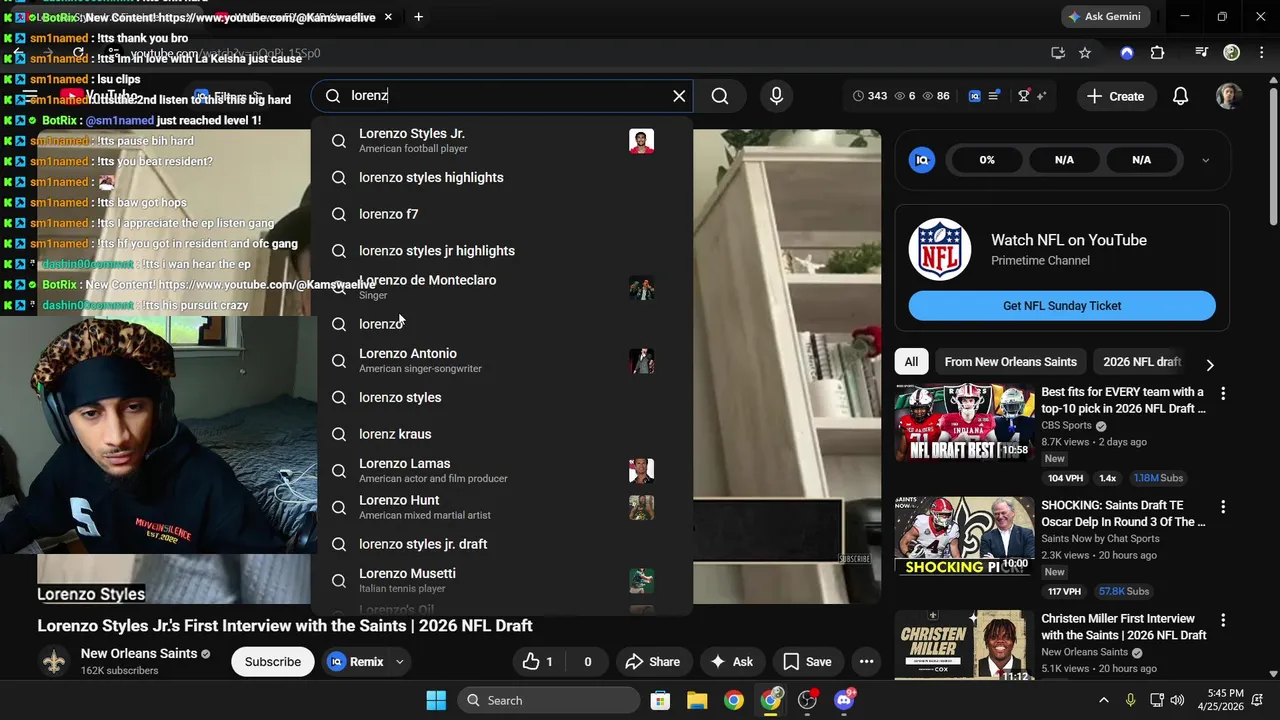Open new browser tab plus button
The height and width of the screenshot is (720, 1280).
click(418, 17)
